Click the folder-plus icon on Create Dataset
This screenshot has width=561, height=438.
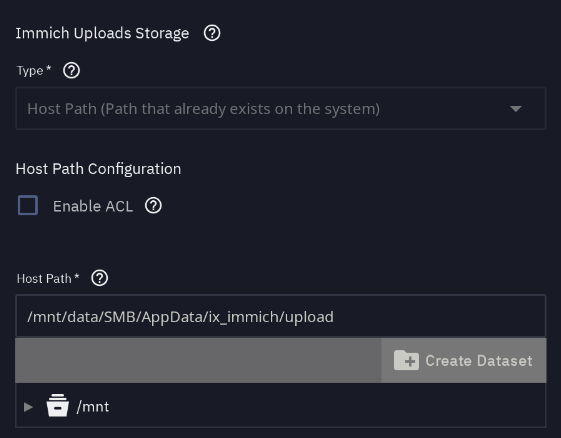[x=406, y=360]
